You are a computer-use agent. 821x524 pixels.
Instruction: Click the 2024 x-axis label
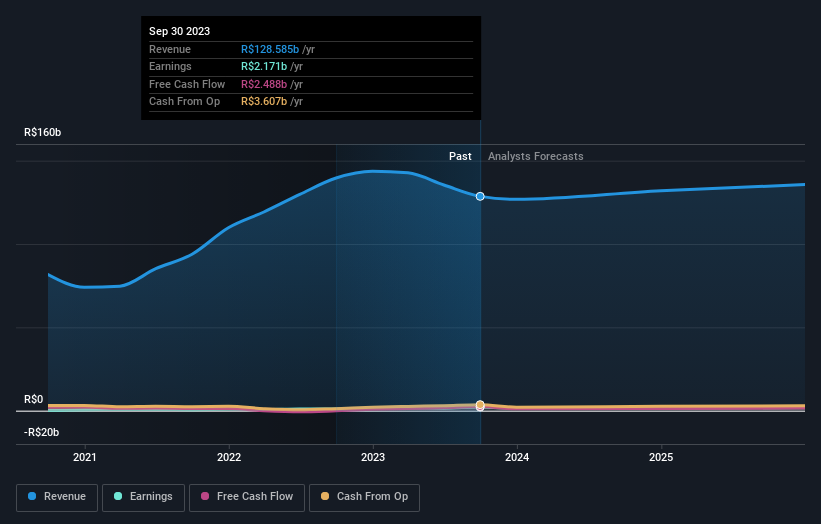pos(517,457)
